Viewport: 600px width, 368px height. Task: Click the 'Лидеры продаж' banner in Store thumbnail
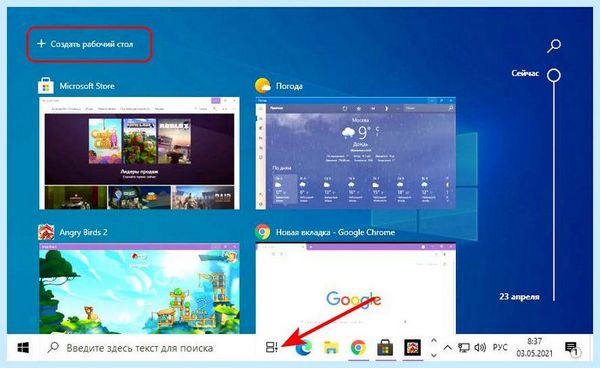(x=139, y=149)
